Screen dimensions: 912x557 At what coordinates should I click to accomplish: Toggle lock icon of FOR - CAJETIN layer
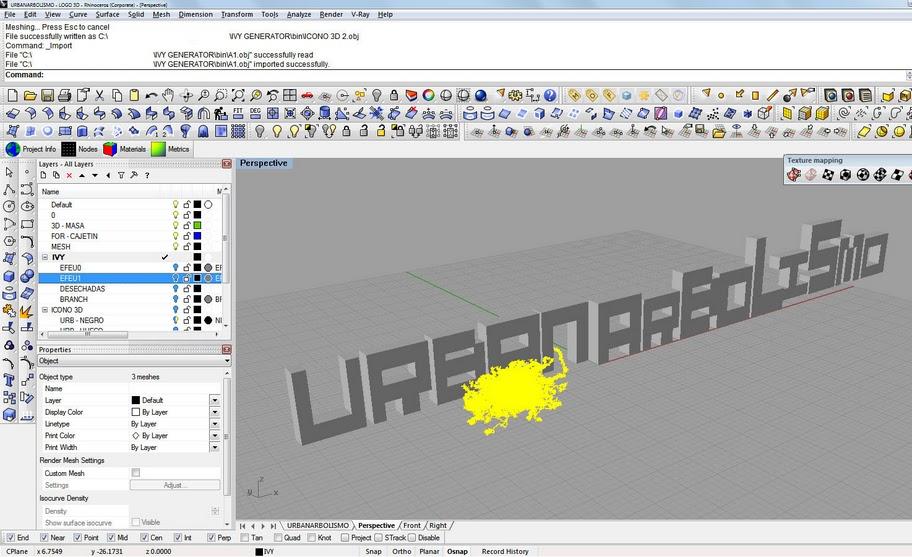[187, 236]
